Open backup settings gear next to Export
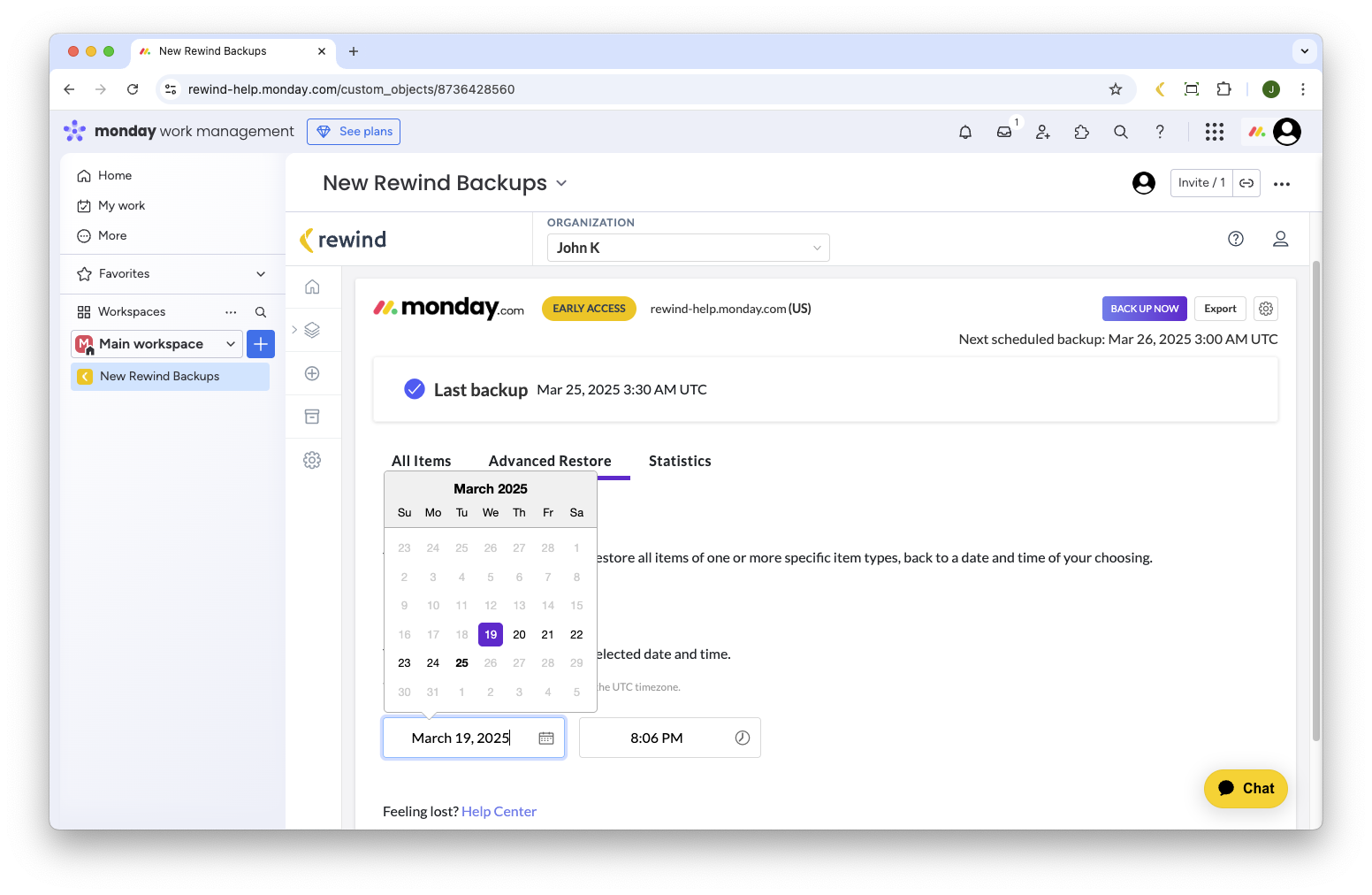 click(x=1266, y=309)
